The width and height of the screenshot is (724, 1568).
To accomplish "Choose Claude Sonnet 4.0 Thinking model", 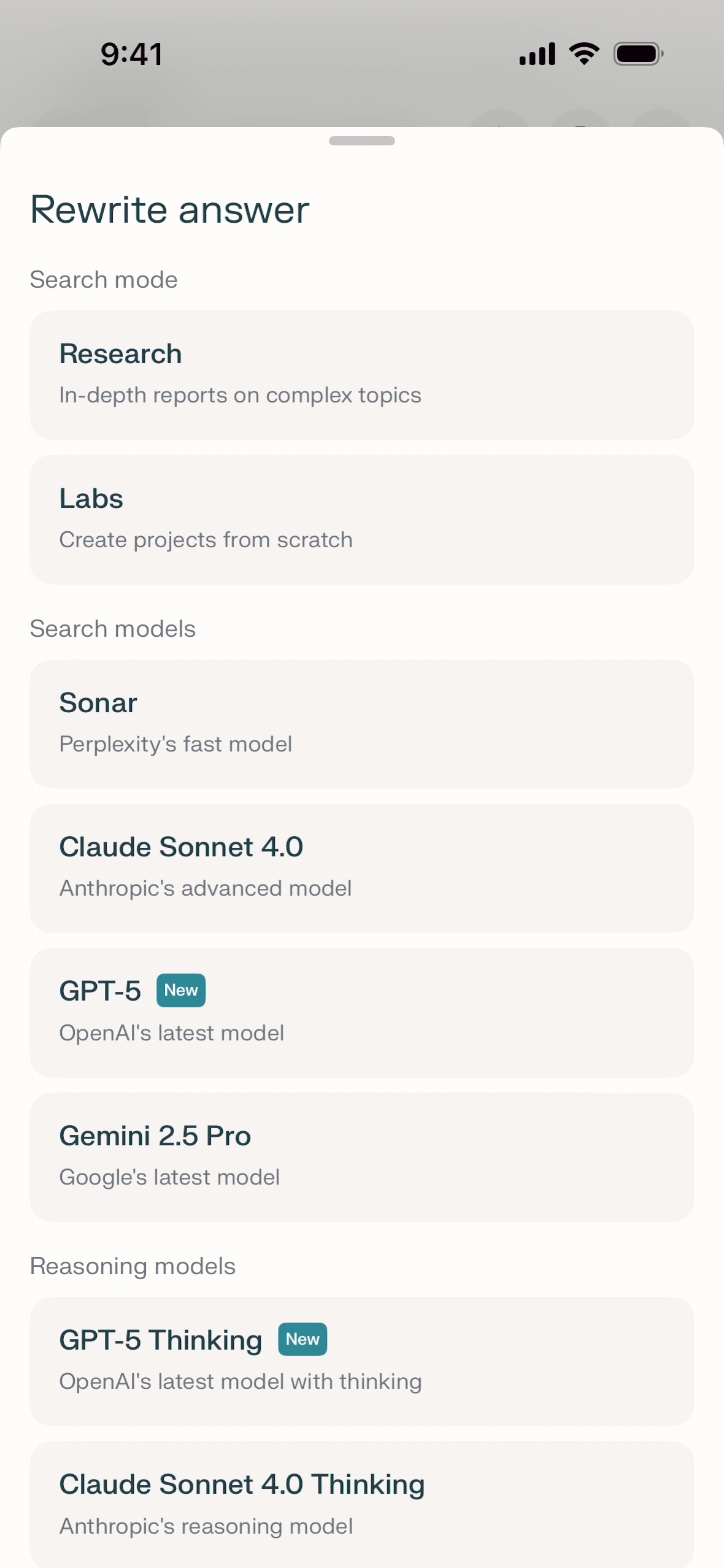I will click(x=361, y=1504).
